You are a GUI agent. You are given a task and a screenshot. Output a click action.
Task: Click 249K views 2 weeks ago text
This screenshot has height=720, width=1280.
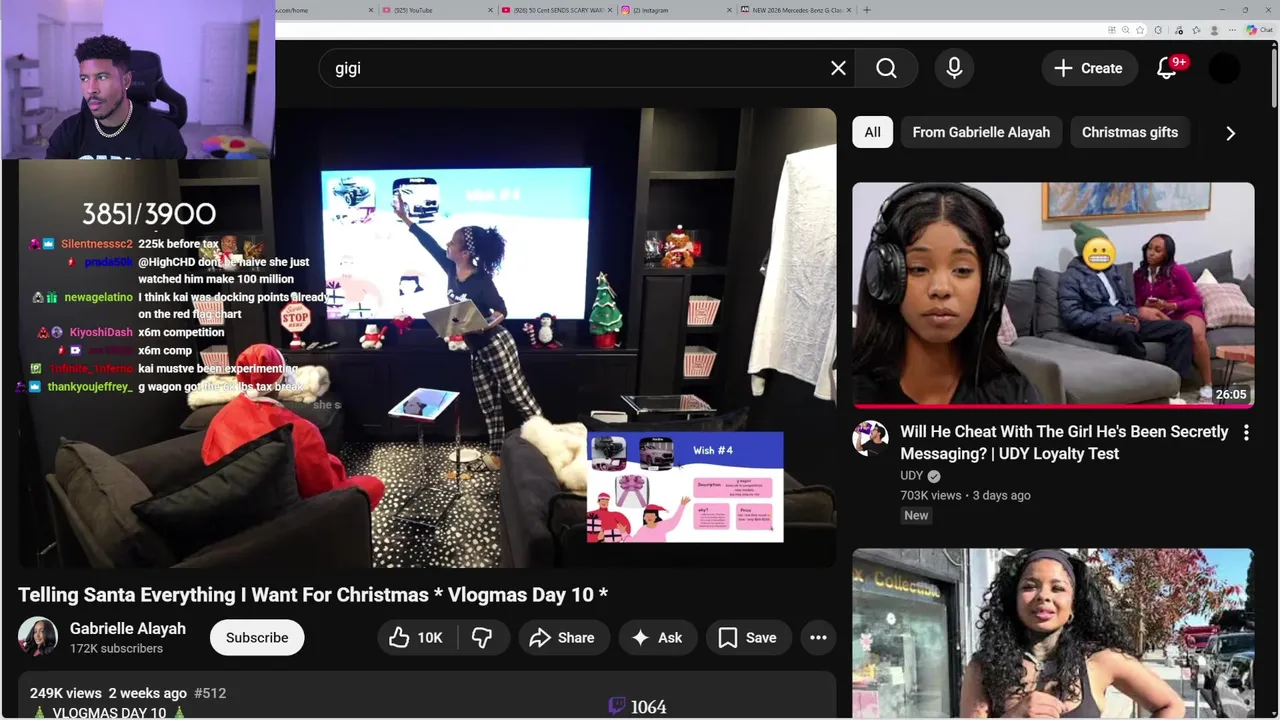pos(108,693)
